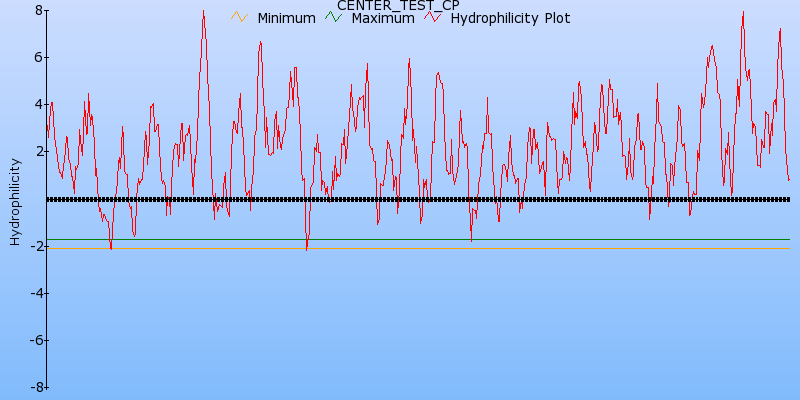
Task: Click the CENTER_TEST_CP chart title
Action: click(398, 5)
